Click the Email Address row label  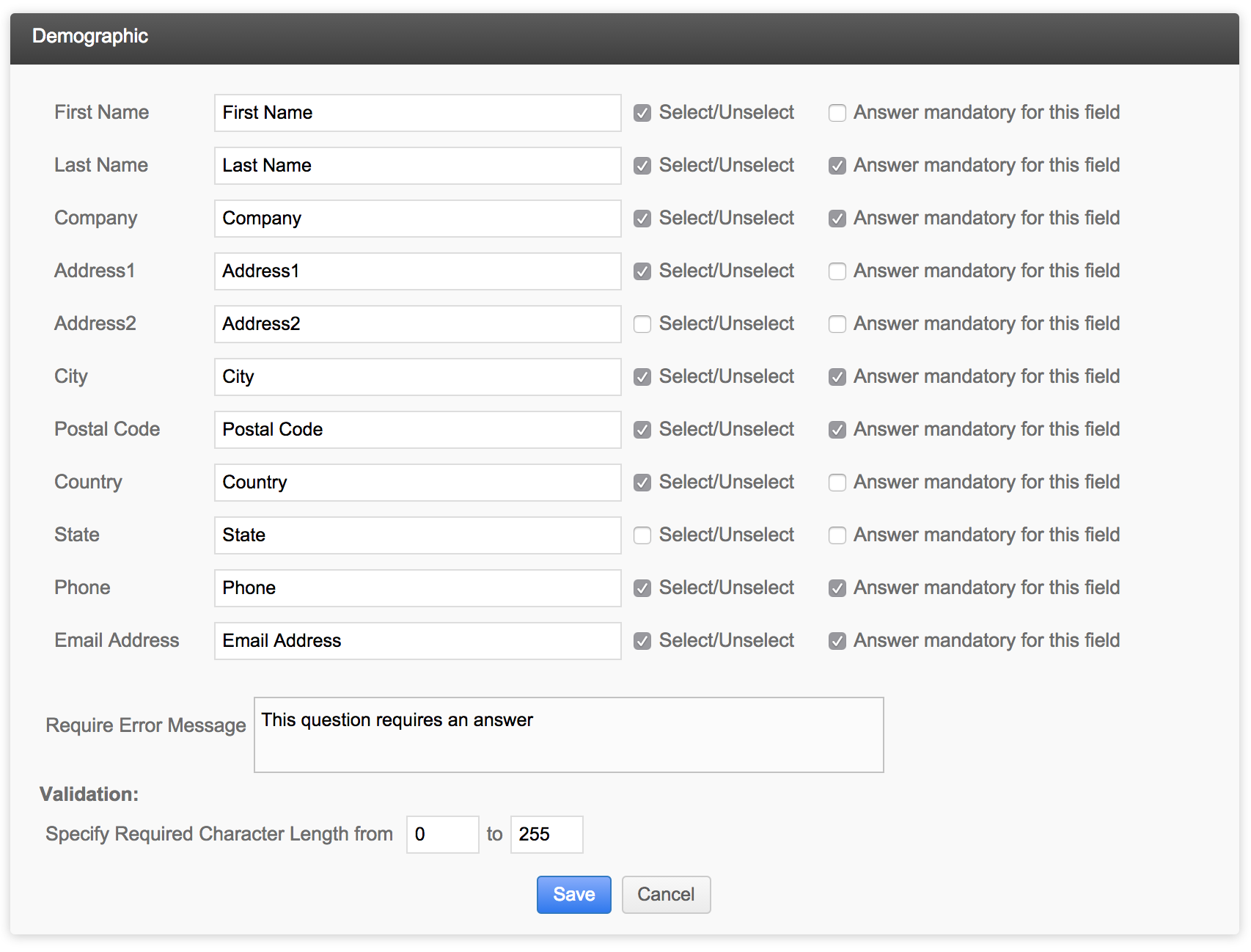(x=117, y=640)
